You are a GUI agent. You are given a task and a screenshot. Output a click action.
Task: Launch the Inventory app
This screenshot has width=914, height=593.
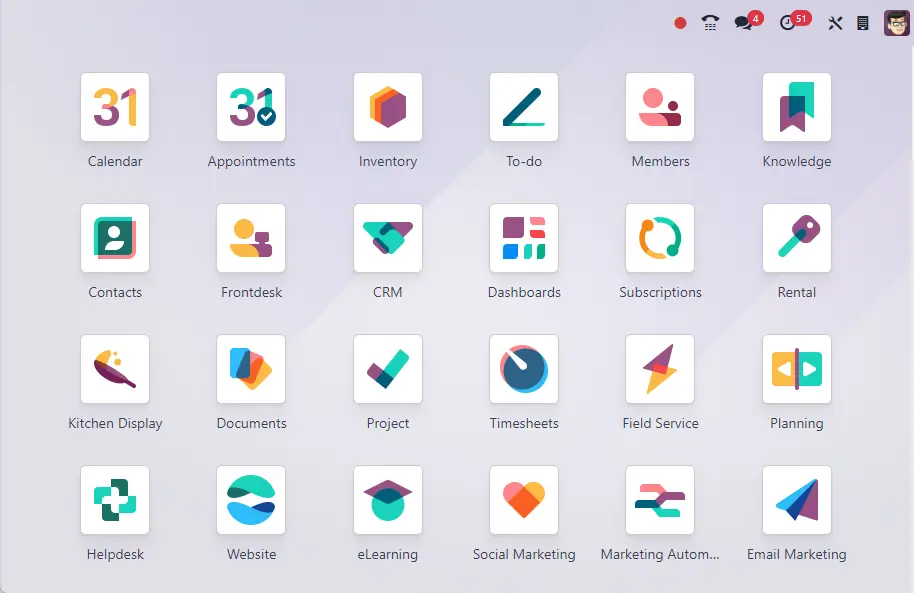(388, 107)
